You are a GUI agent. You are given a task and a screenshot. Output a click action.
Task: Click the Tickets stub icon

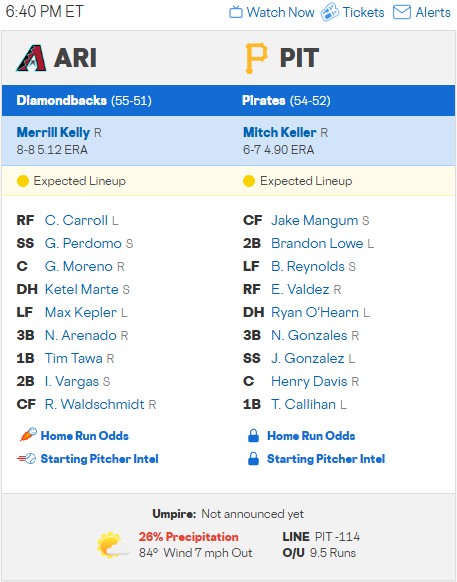(x=330, y=12)
